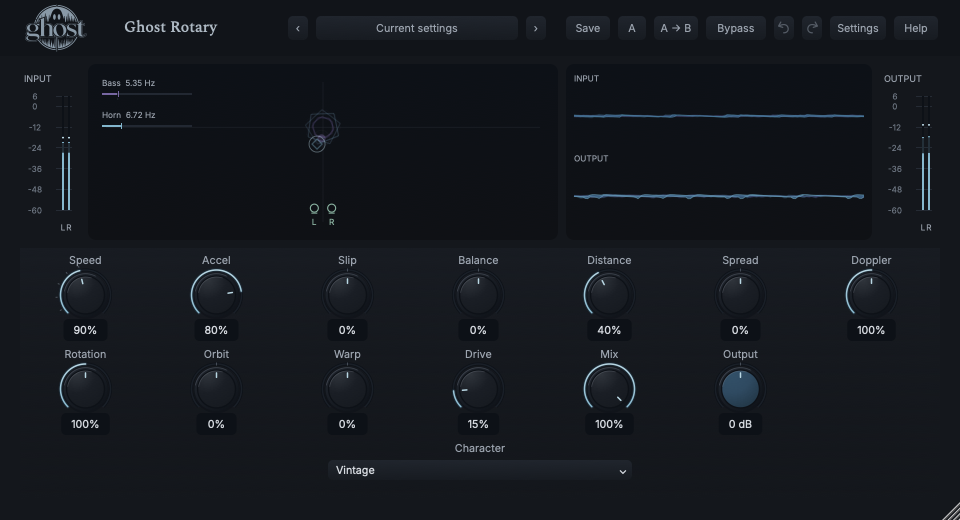Click the Horn speed slider bar
The image size is (960, 520).
click(x=147, y=126)
